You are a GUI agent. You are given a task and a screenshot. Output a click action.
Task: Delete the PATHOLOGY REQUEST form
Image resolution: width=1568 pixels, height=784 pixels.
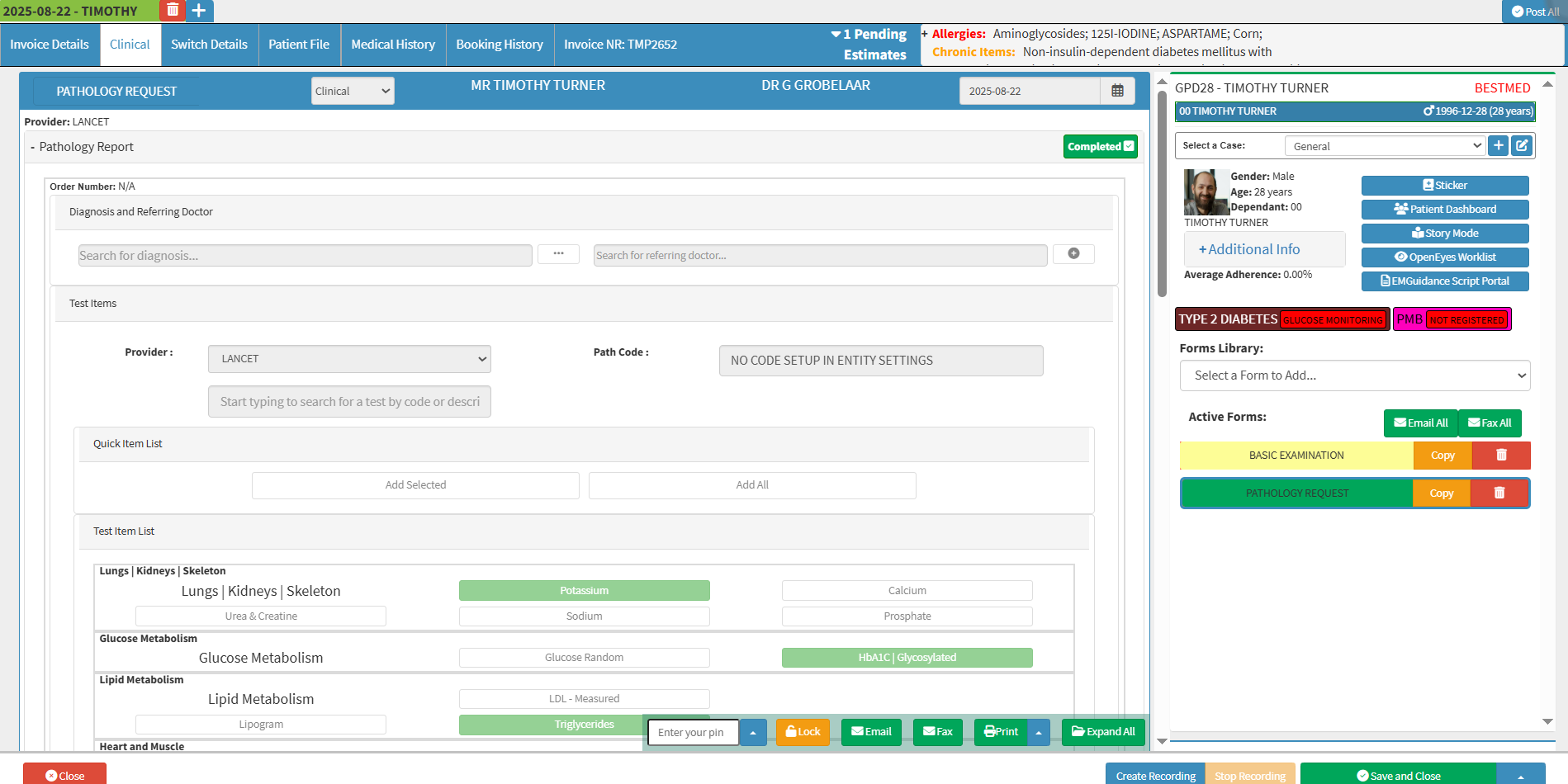(x=1499, y=494)
